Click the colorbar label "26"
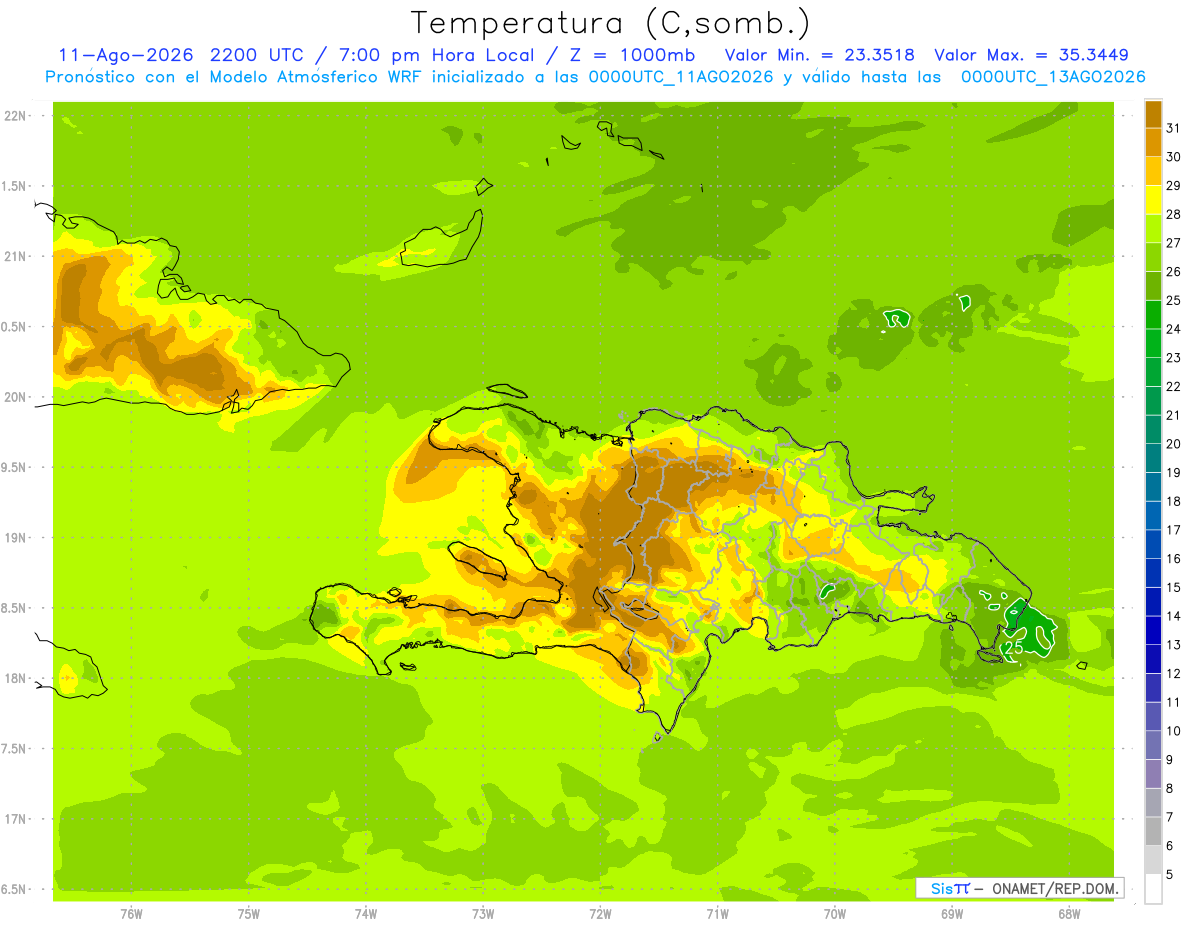The width and height of the screenshot is (1200, 927). [x=1174, y=271]
